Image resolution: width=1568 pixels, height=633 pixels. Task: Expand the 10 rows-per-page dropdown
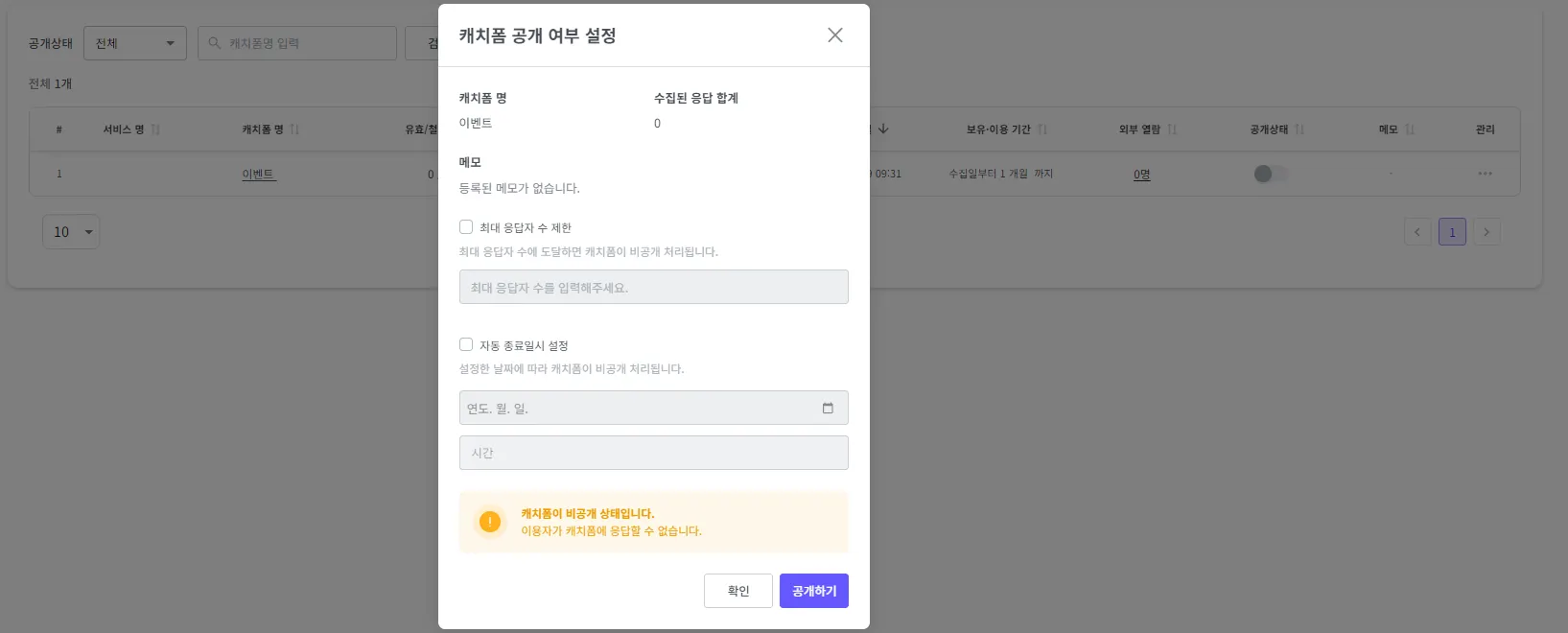[x=71, y=232]
